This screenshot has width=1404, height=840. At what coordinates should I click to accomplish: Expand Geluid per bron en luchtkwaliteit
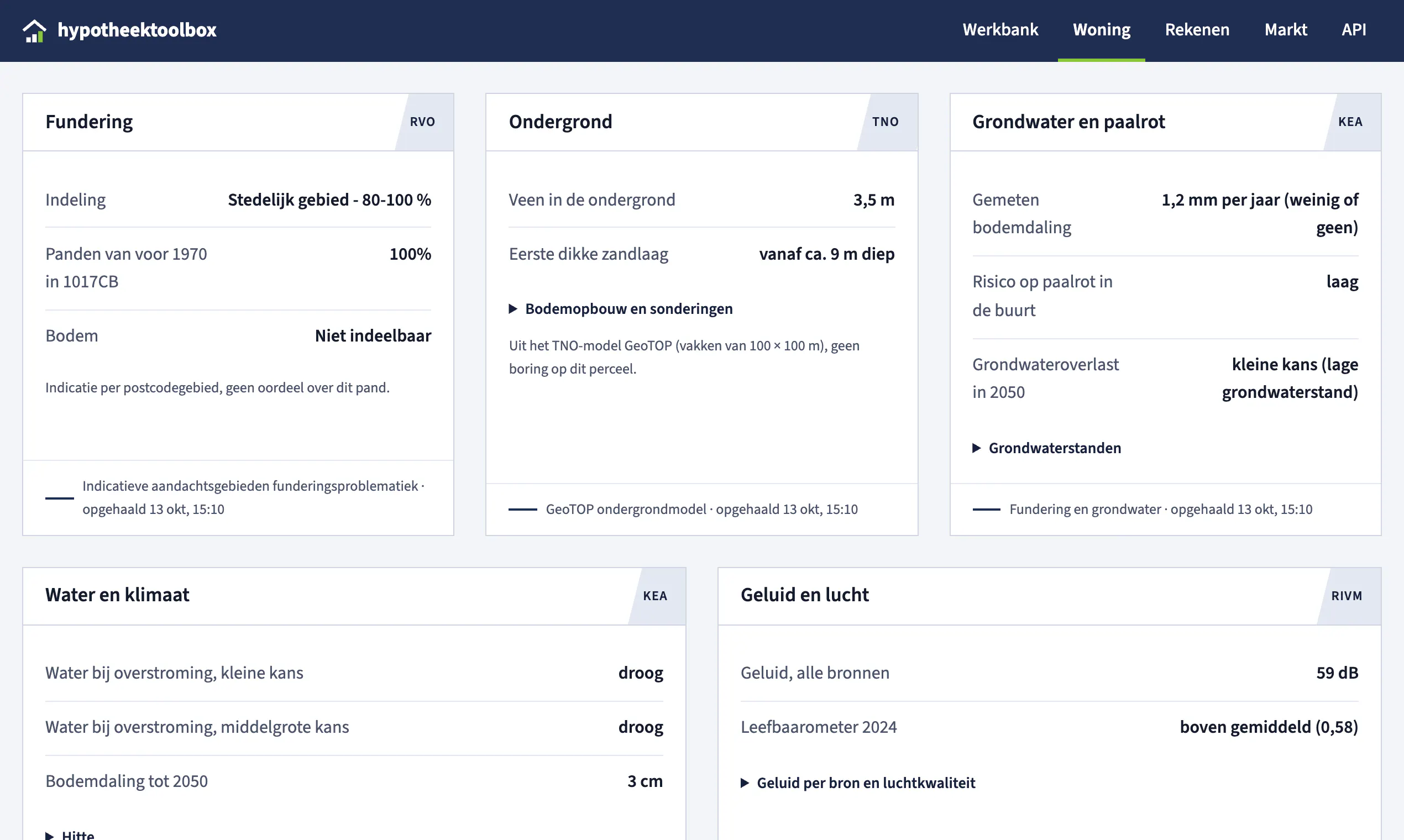[x=858, y=783]
